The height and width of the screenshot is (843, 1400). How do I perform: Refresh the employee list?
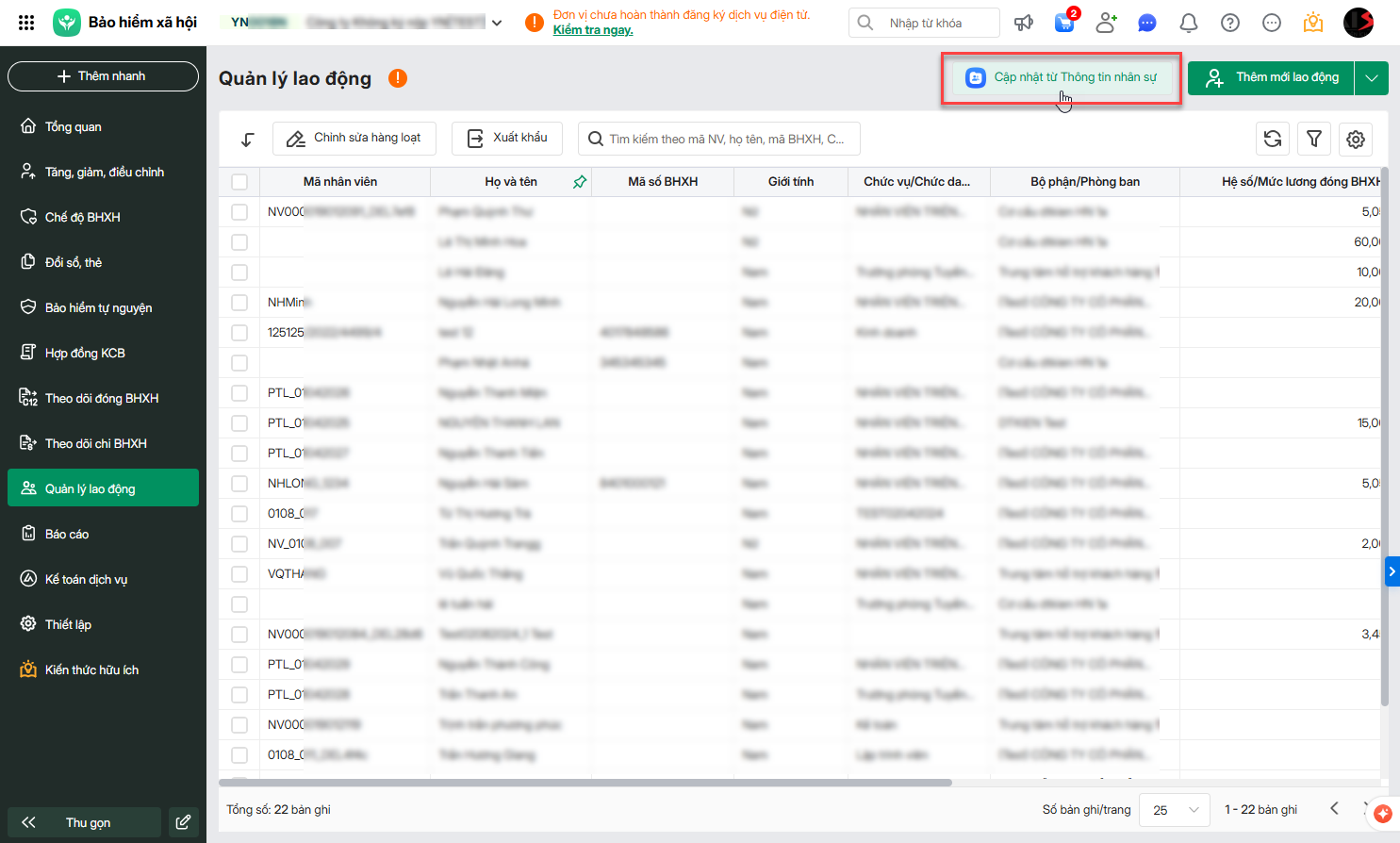click(1273, 139)
